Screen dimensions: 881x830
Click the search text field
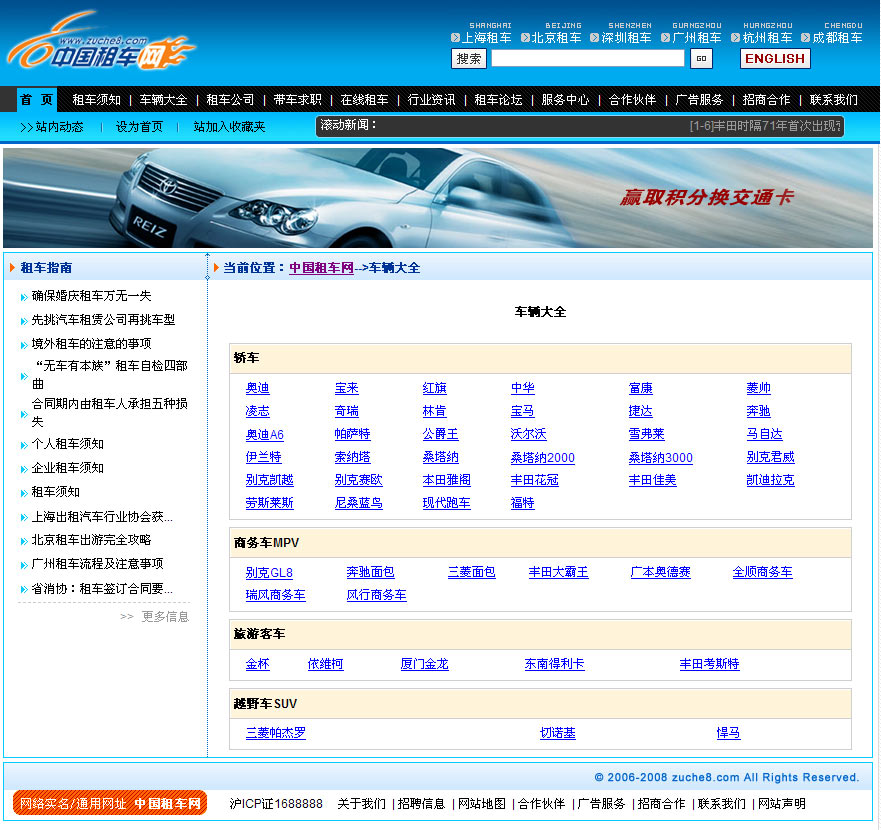coord(588,58)
